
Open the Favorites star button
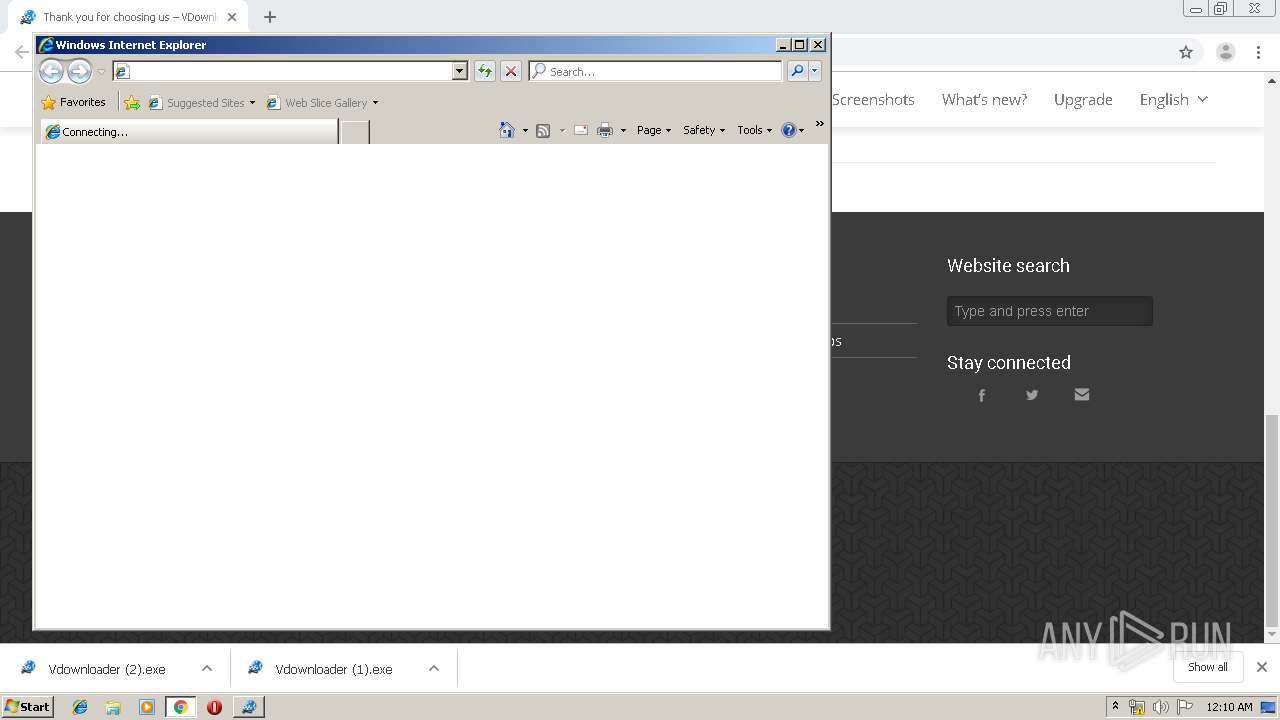(73, 102)
